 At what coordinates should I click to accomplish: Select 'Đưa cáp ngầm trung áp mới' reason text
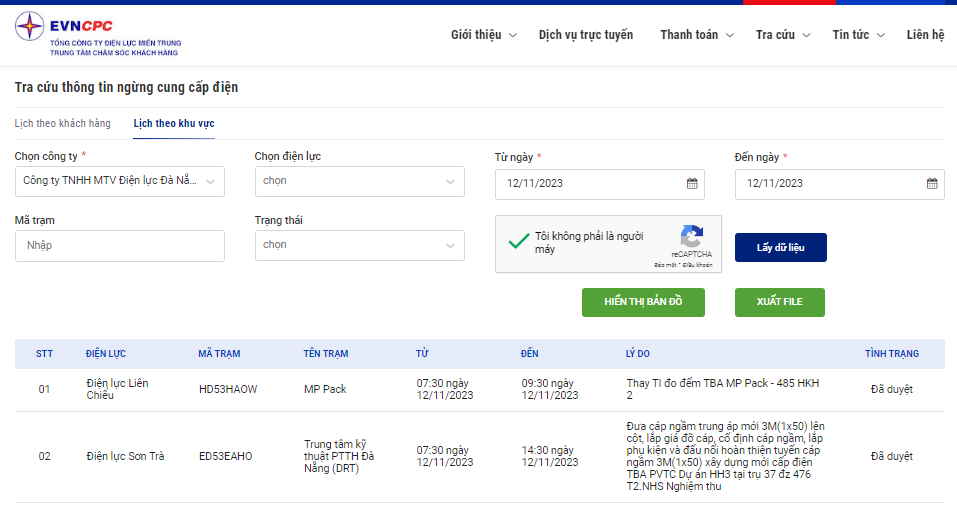pos(726,456)
